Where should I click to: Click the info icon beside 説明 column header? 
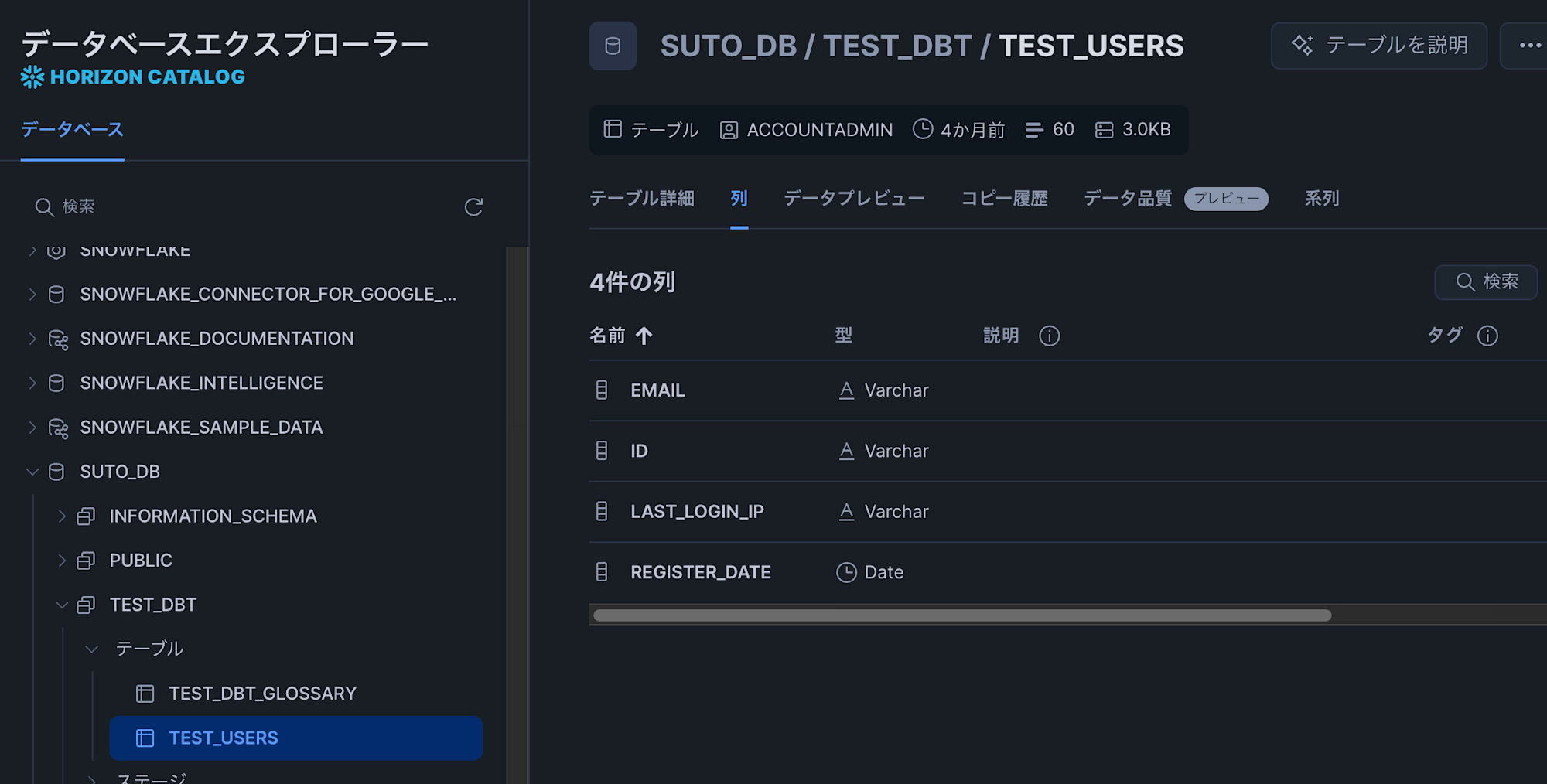pos(1049,336)
